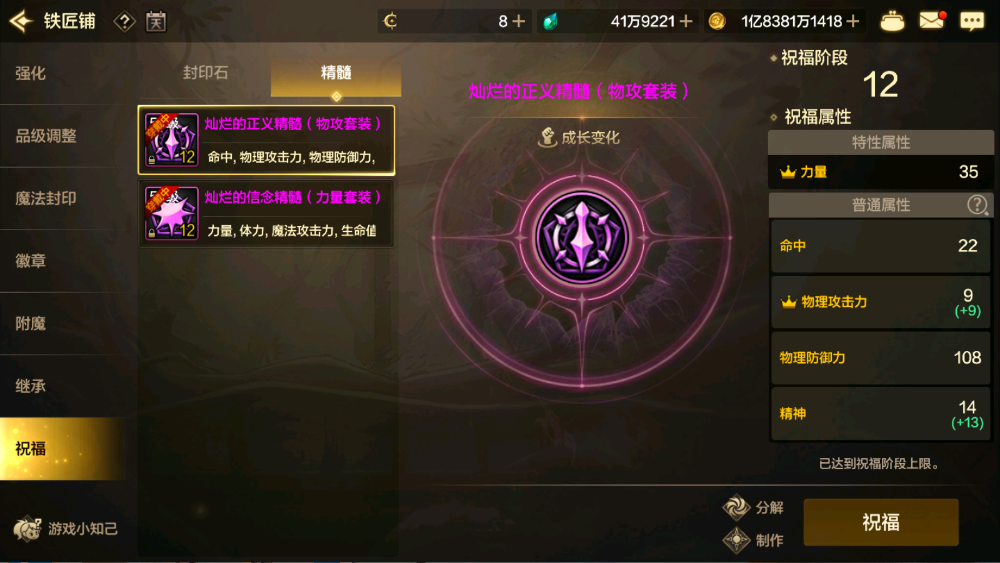1000x563 pixels.
Task: Select the 精髓 tab
Action: tap(336, 73)
